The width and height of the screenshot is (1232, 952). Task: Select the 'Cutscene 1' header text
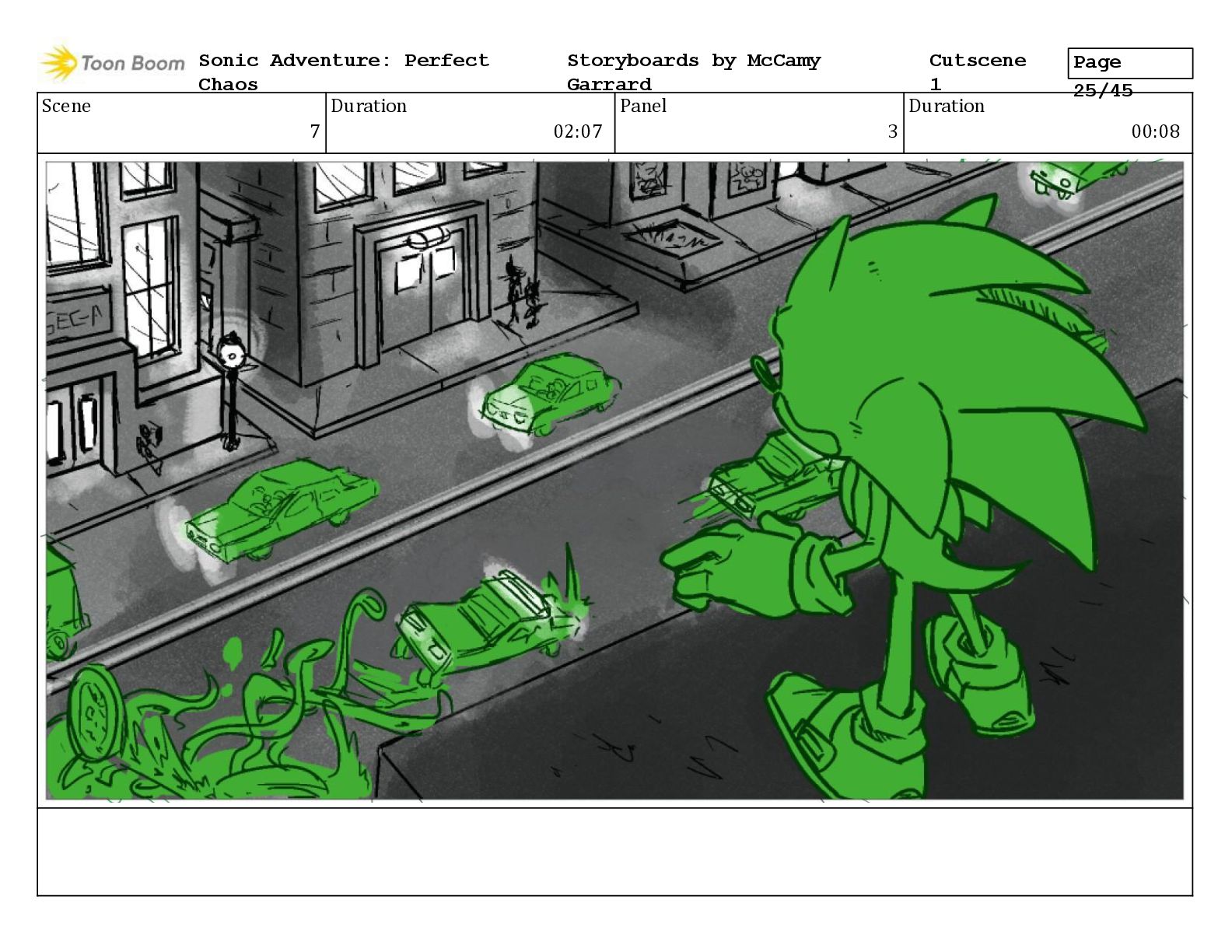[978, 72]
